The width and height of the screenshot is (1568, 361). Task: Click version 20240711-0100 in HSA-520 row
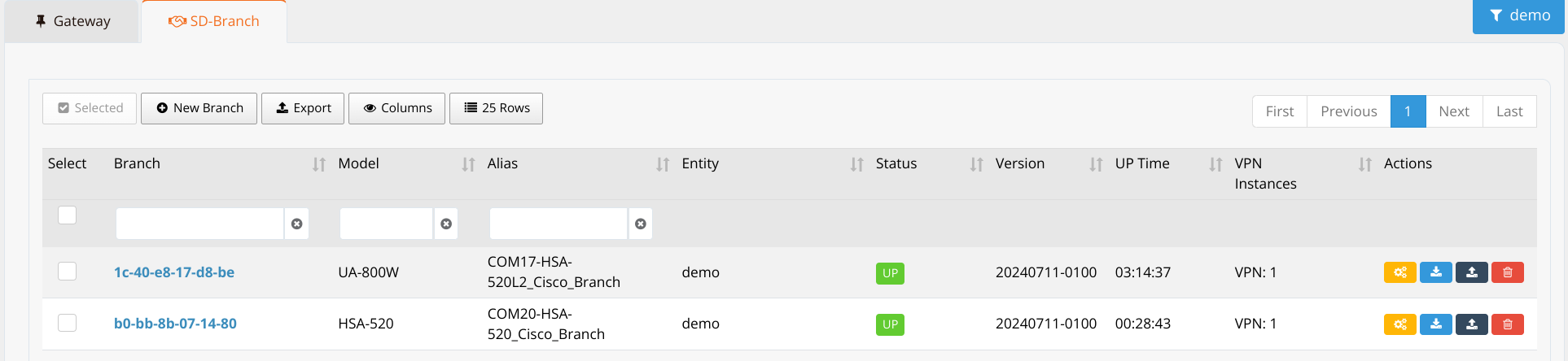point(1046,324)
